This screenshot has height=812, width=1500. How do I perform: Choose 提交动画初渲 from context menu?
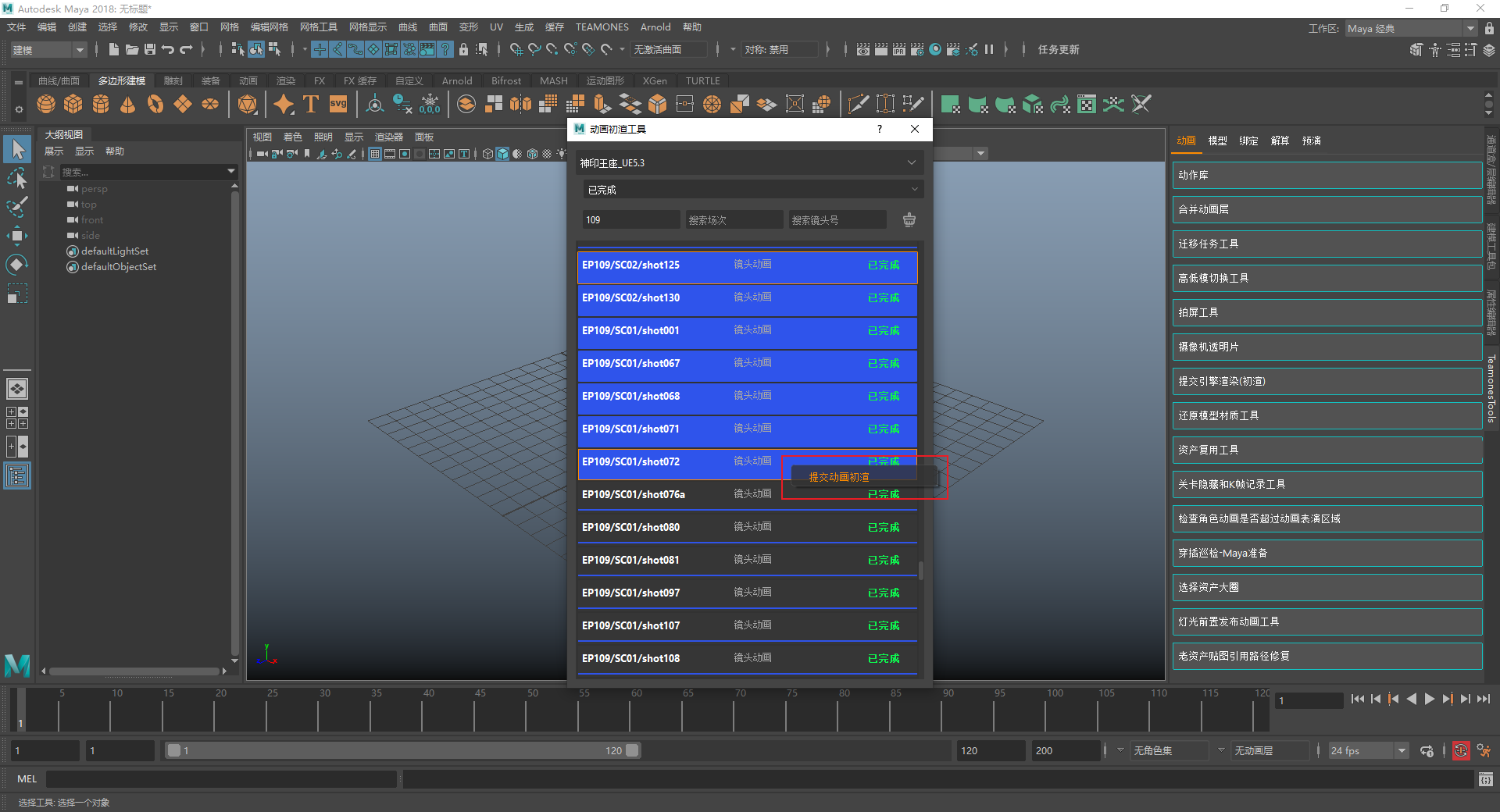pyautogui.click(x=839, y=477)
